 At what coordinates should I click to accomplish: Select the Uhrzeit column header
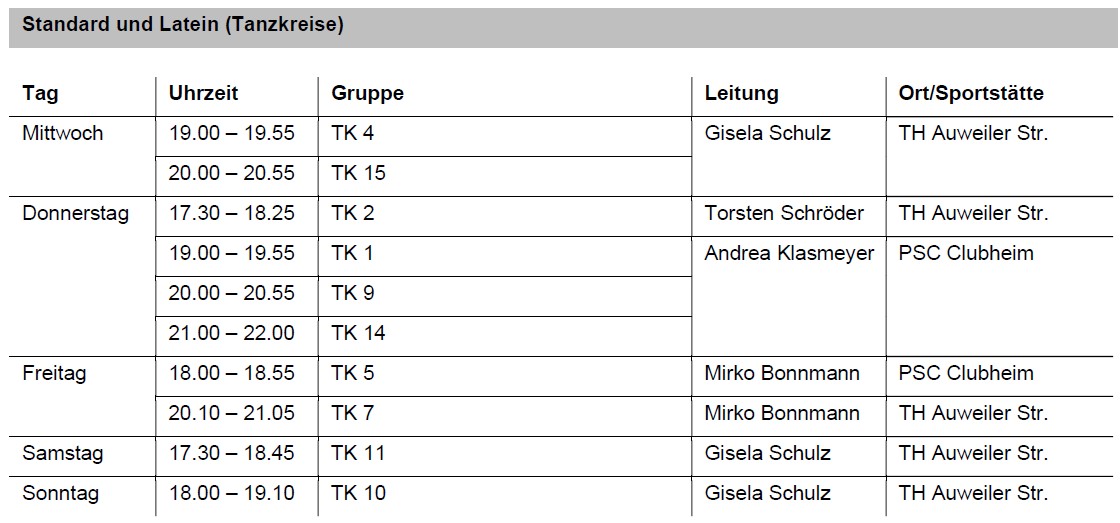pyautogui.click(x=204, y=93)
